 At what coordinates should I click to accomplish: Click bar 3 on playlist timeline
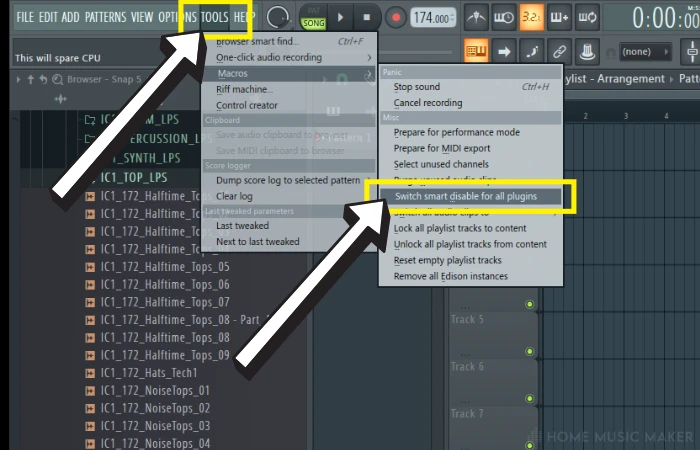point(625,116)
